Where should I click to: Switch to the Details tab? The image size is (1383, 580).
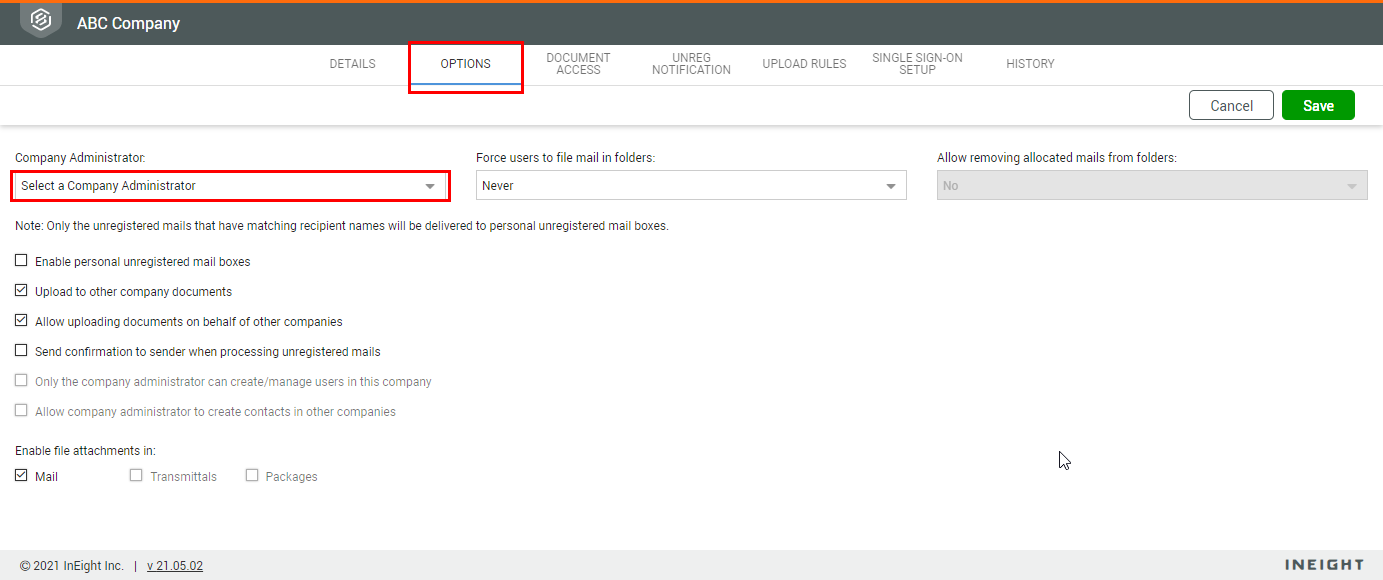pyautogui.click(x=353, y=64)
